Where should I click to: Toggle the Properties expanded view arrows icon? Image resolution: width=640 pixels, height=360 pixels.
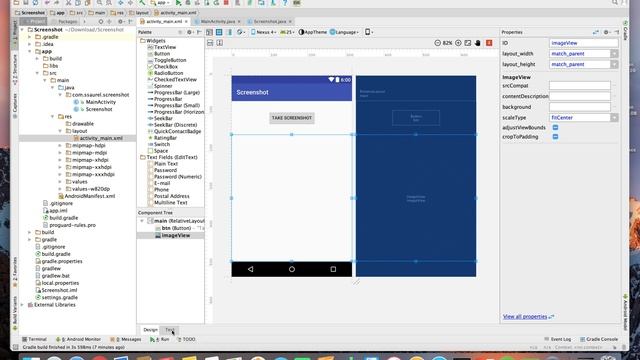pyautogui.click(x=596, y=32)
